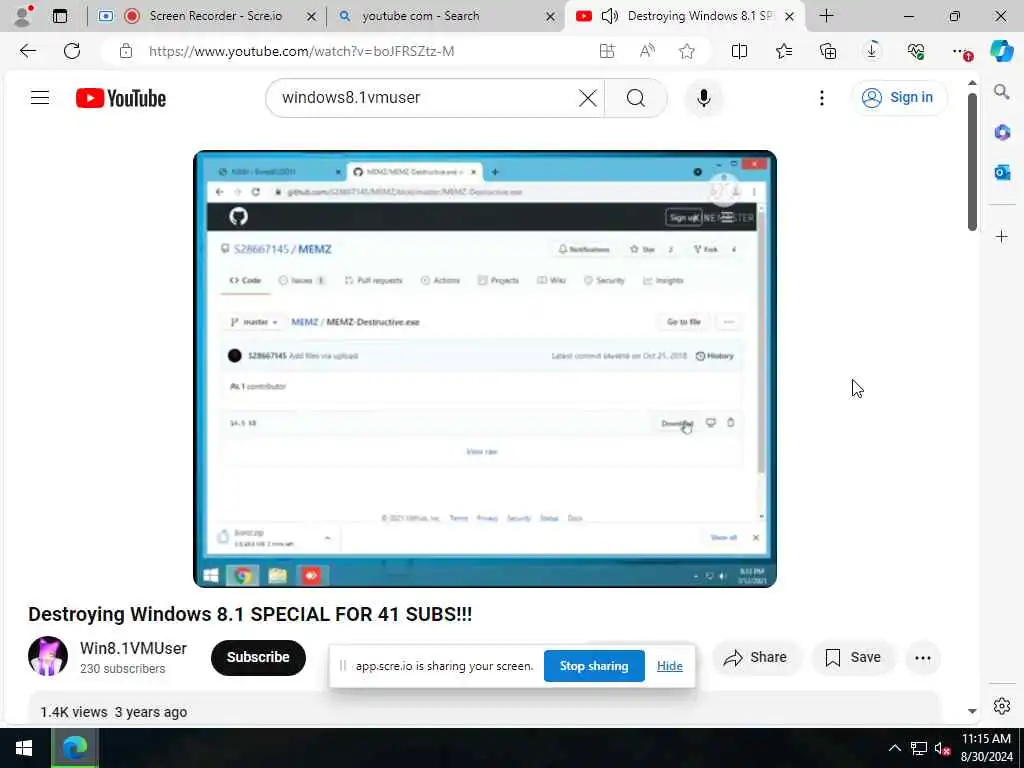View site information lock icon
Screen dimensions: 1024x768
(x=126, y=51)
